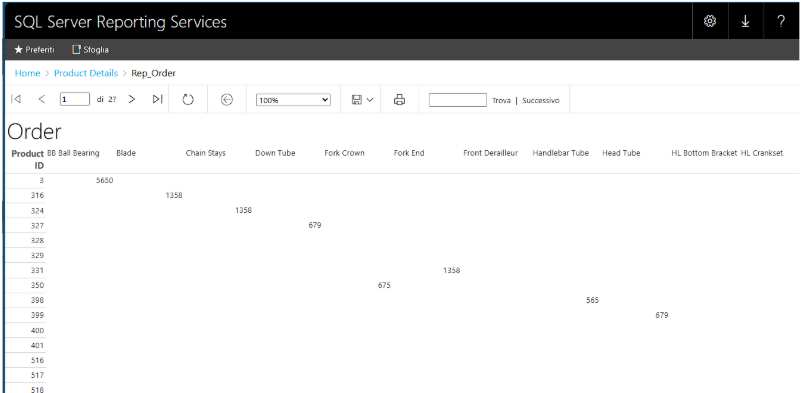Click the Blade column header

tap(126, 153)
